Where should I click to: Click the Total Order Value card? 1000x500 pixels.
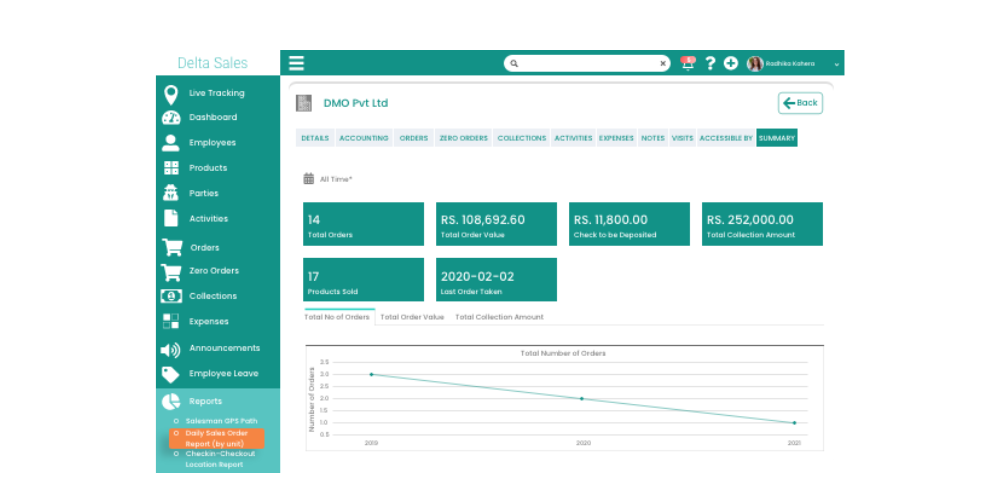496,224
